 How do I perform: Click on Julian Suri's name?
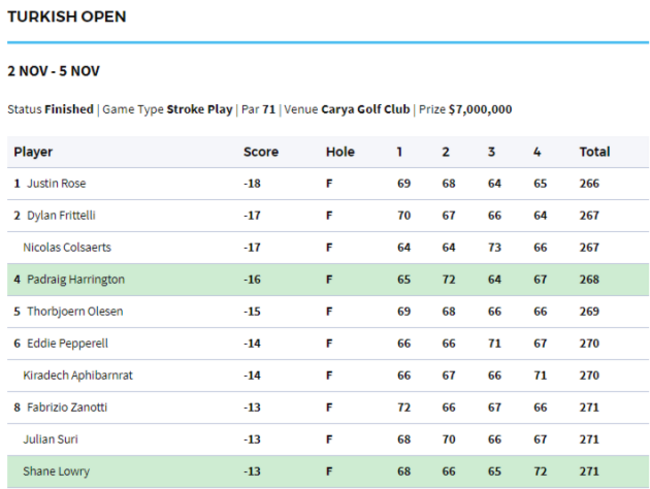point(51,440)
